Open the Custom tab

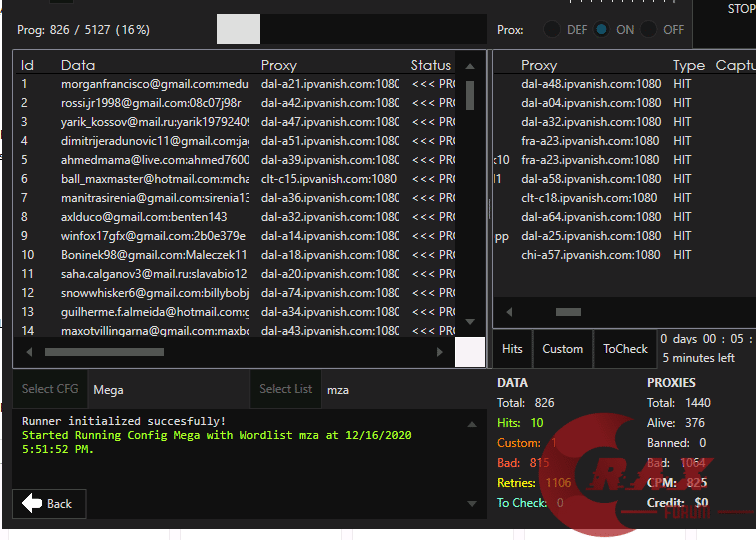pyautogui.click(x=562, y=349)
